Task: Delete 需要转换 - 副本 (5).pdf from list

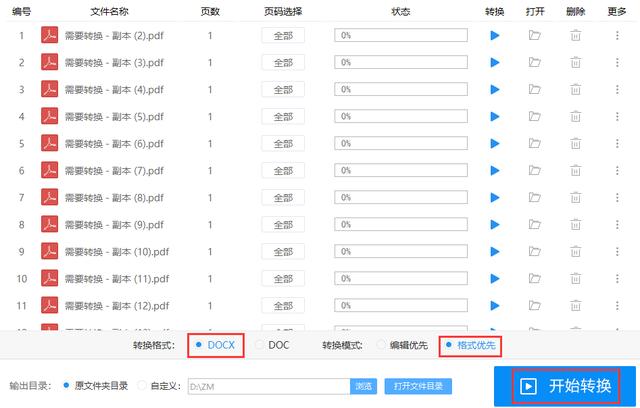Action: (576, 117)
